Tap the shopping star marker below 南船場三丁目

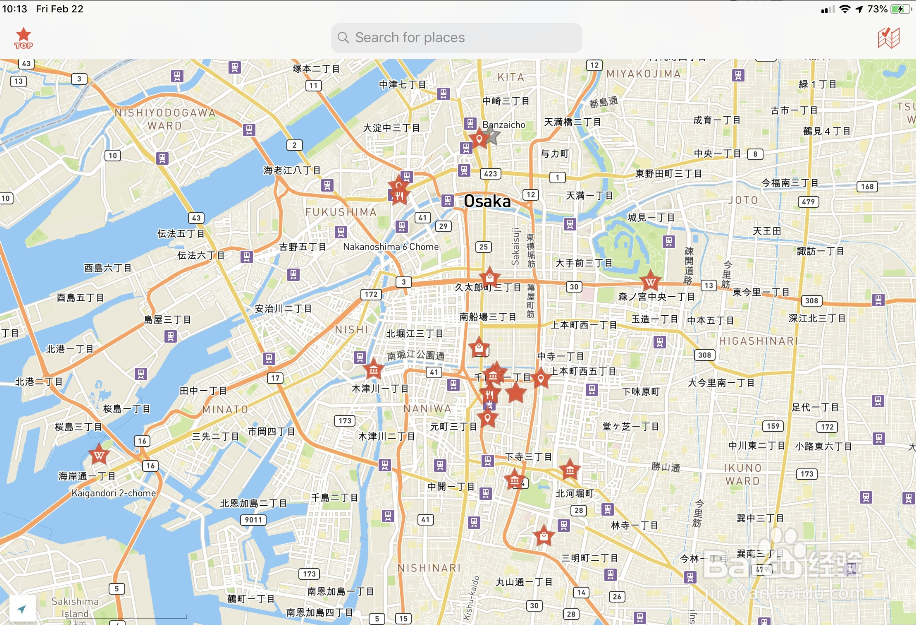[480, 348]
